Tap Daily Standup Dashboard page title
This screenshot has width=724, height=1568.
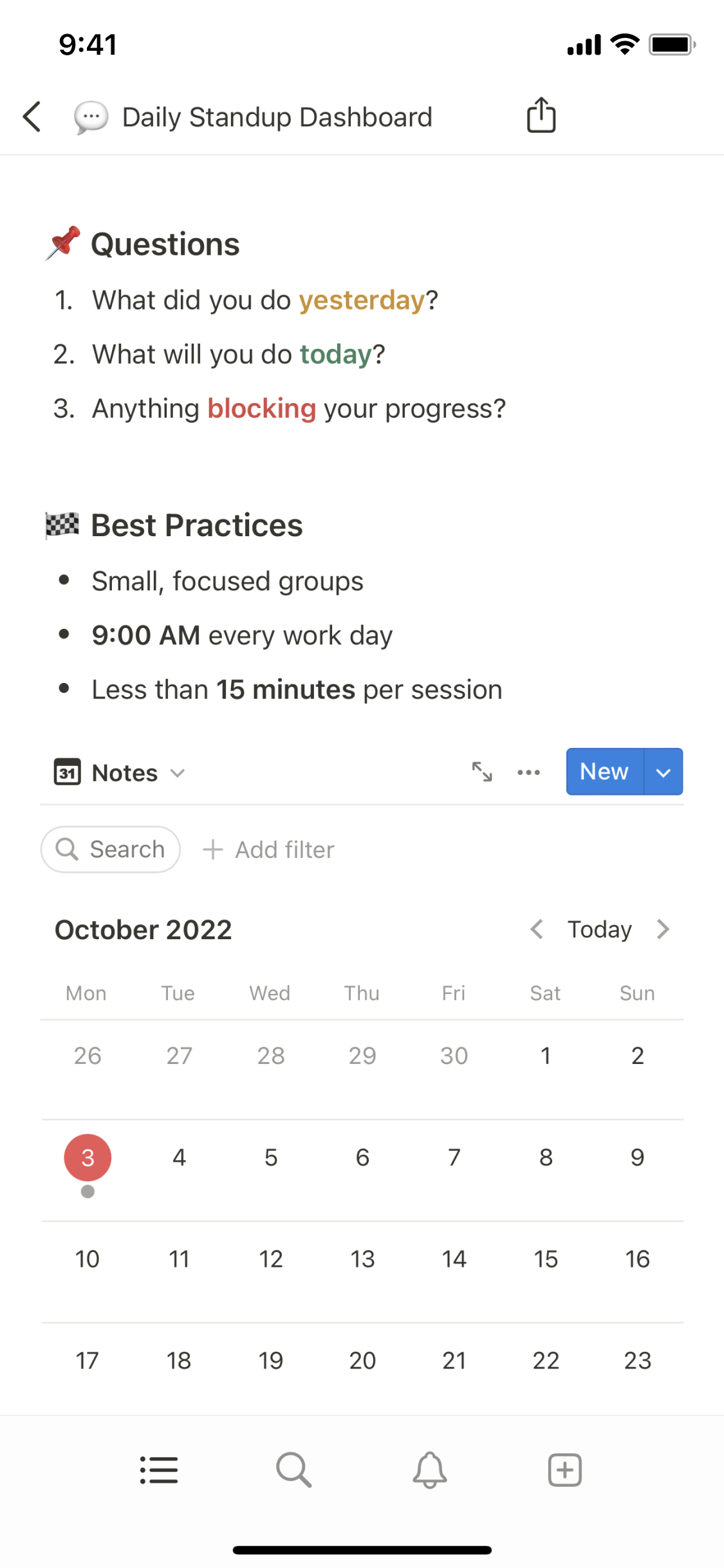[277, 117]
